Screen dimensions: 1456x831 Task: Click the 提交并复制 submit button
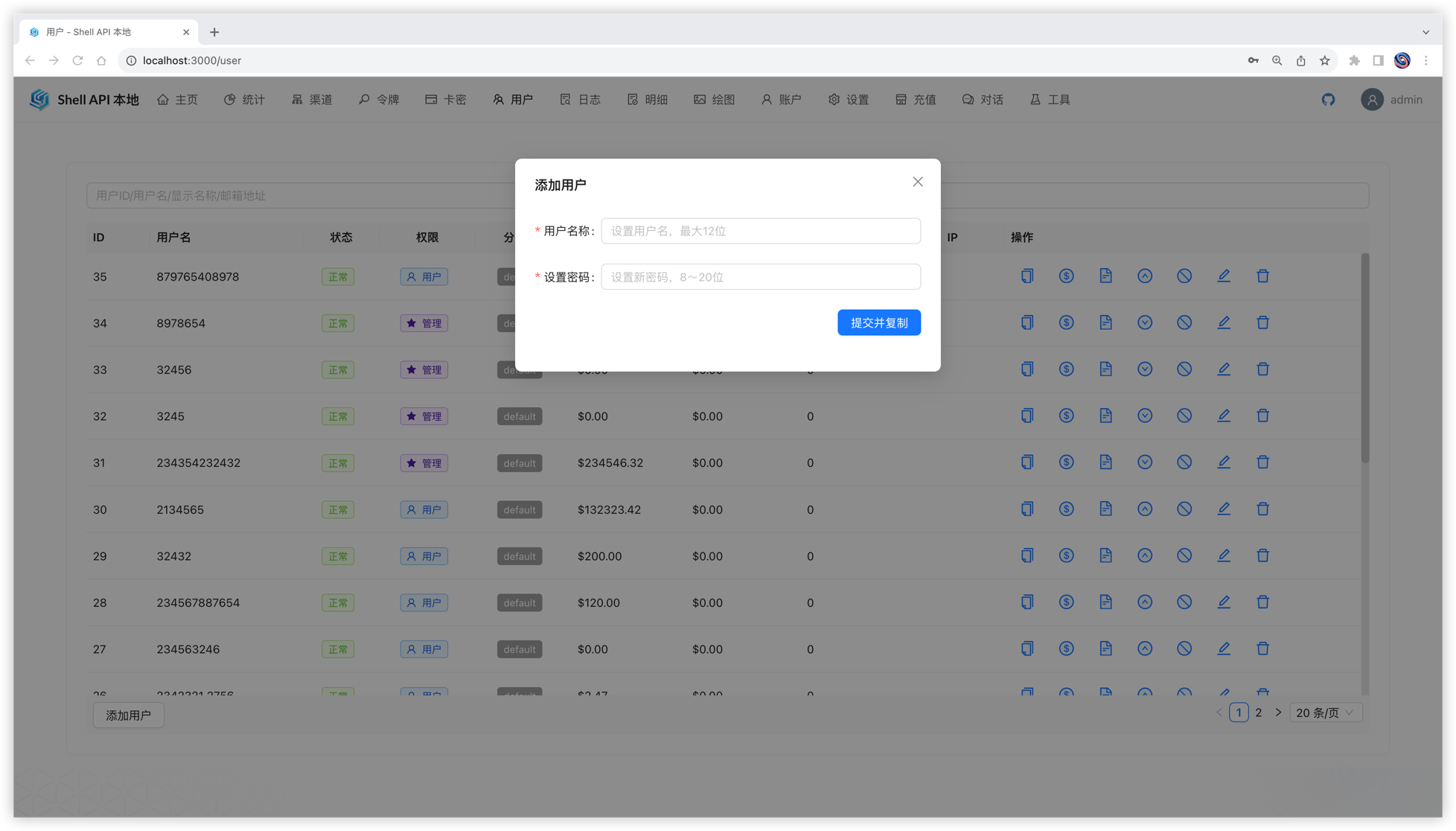(878, 322)
